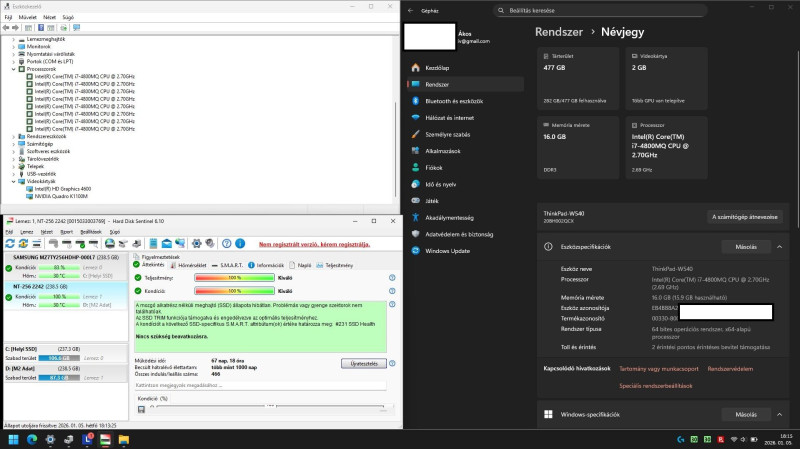800x449 pixels.
Task: Expand the Rendszereszközök node
Action: tap(14, 136)
